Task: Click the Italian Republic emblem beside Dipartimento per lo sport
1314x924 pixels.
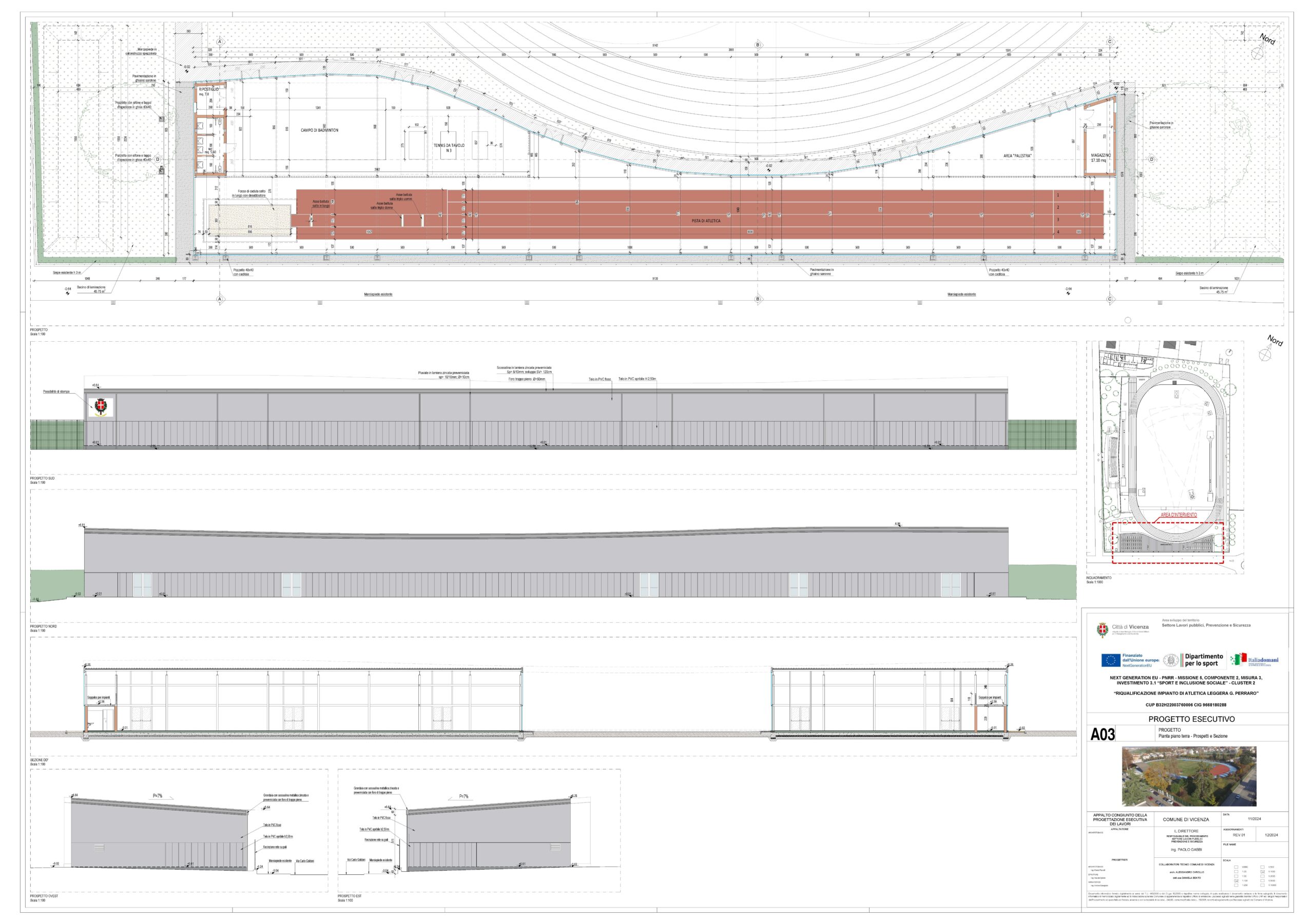Action: click(x=1171, y=660)
